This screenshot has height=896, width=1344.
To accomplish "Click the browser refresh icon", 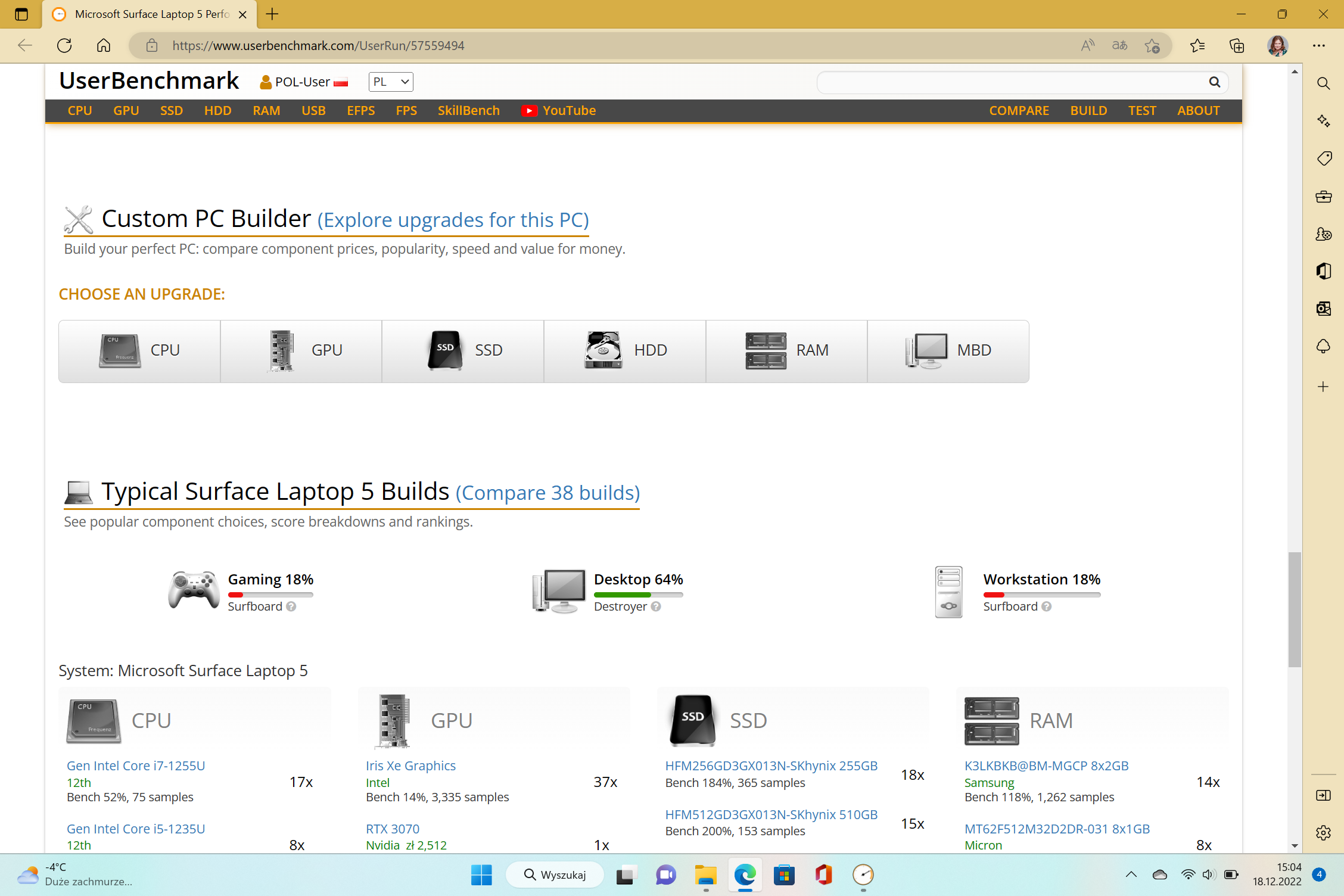I will pyautogui.click(x=64, y=45).
